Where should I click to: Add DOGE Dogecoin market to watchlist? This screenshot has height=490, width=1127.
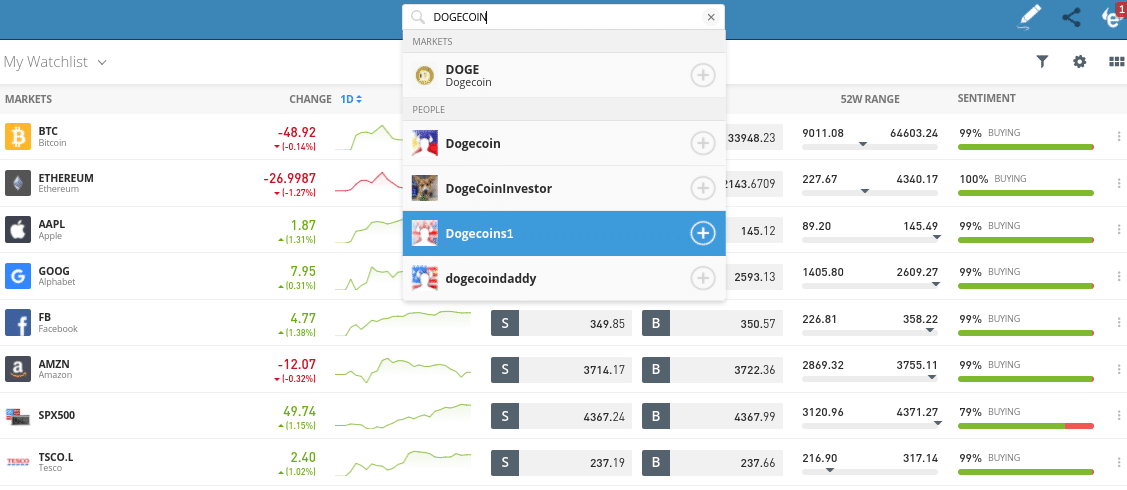(703, 75)
